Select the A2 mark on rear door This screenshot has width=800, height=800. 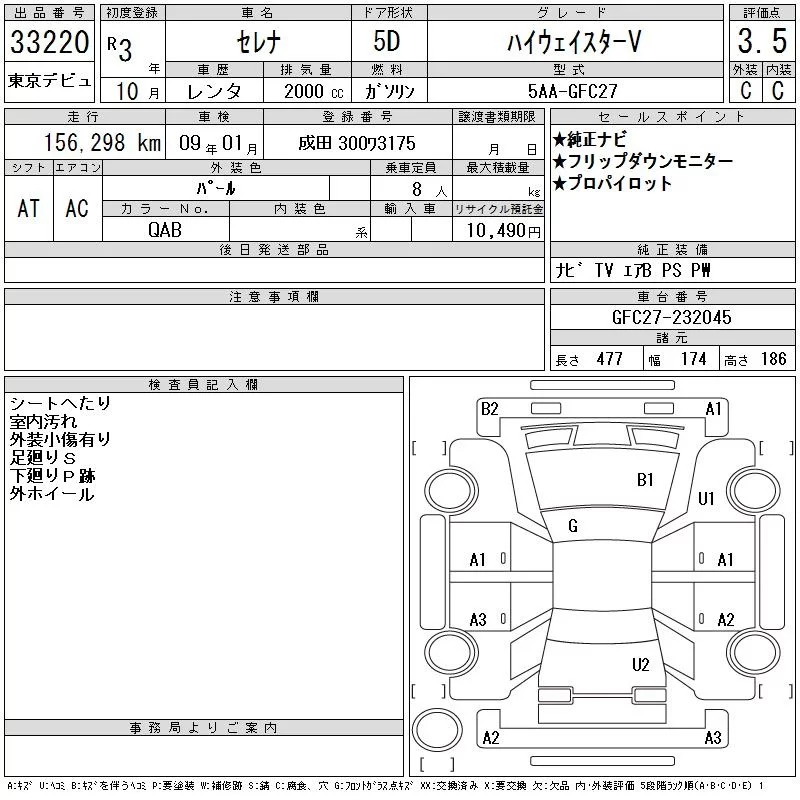coord(726,620)
